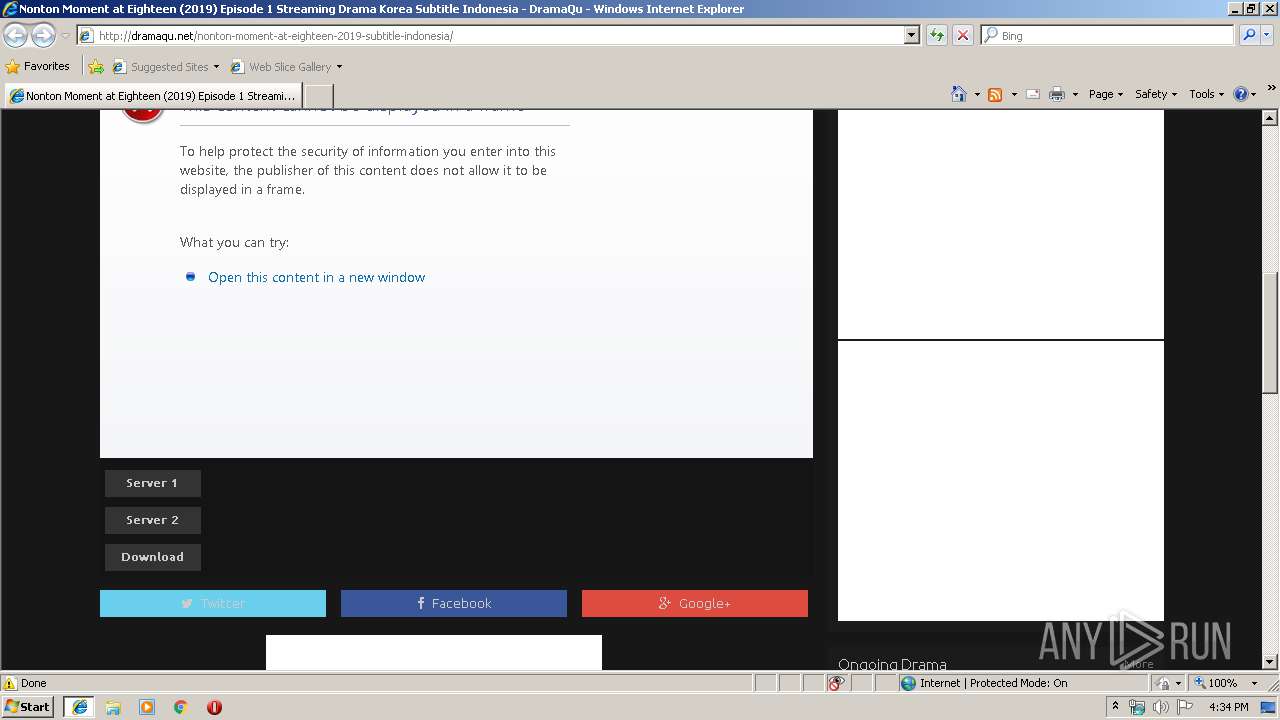Click the browser Forward arrow button

(43, 36)
